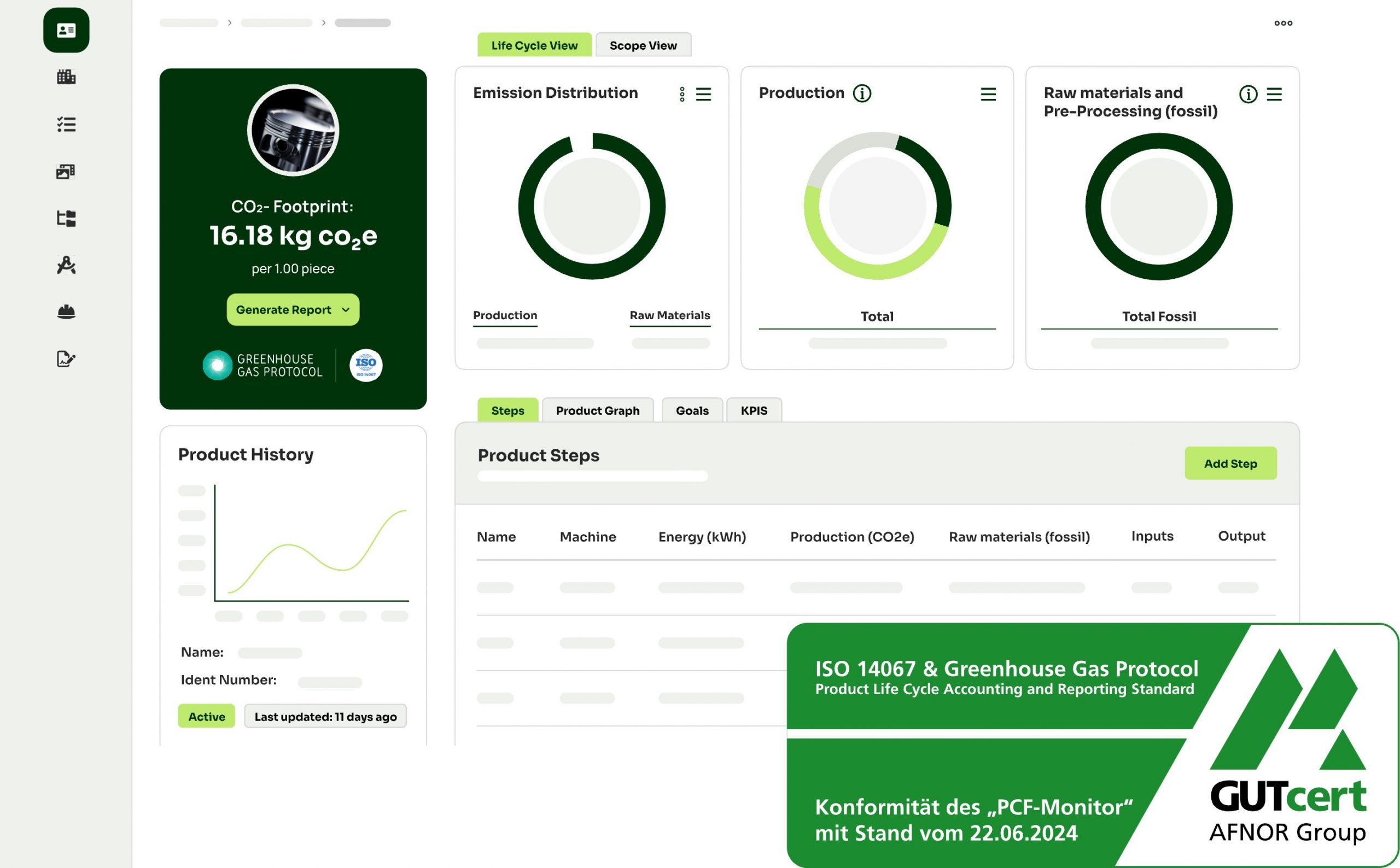
Task: Click the Add Step button
Action: [1230, 464]
